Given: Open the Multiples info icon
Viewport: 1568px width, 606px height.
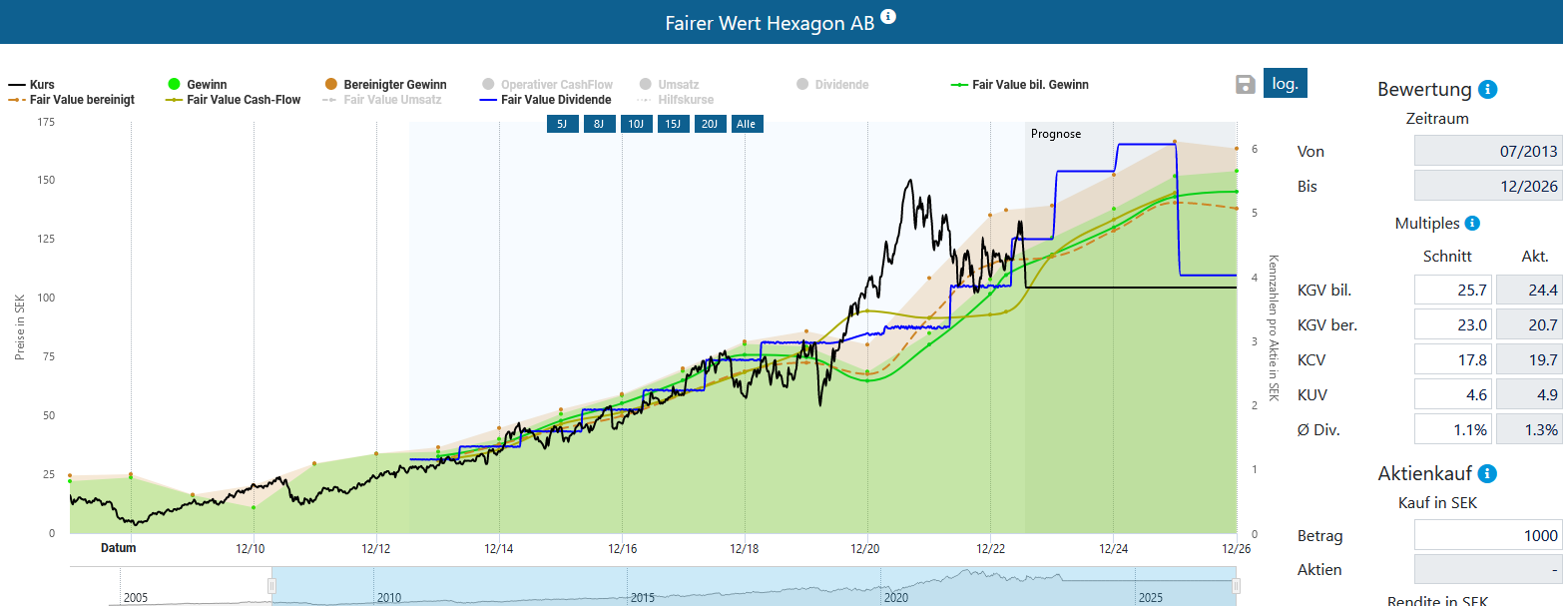Looking at the screenshot, I should tap(1472, 223).
